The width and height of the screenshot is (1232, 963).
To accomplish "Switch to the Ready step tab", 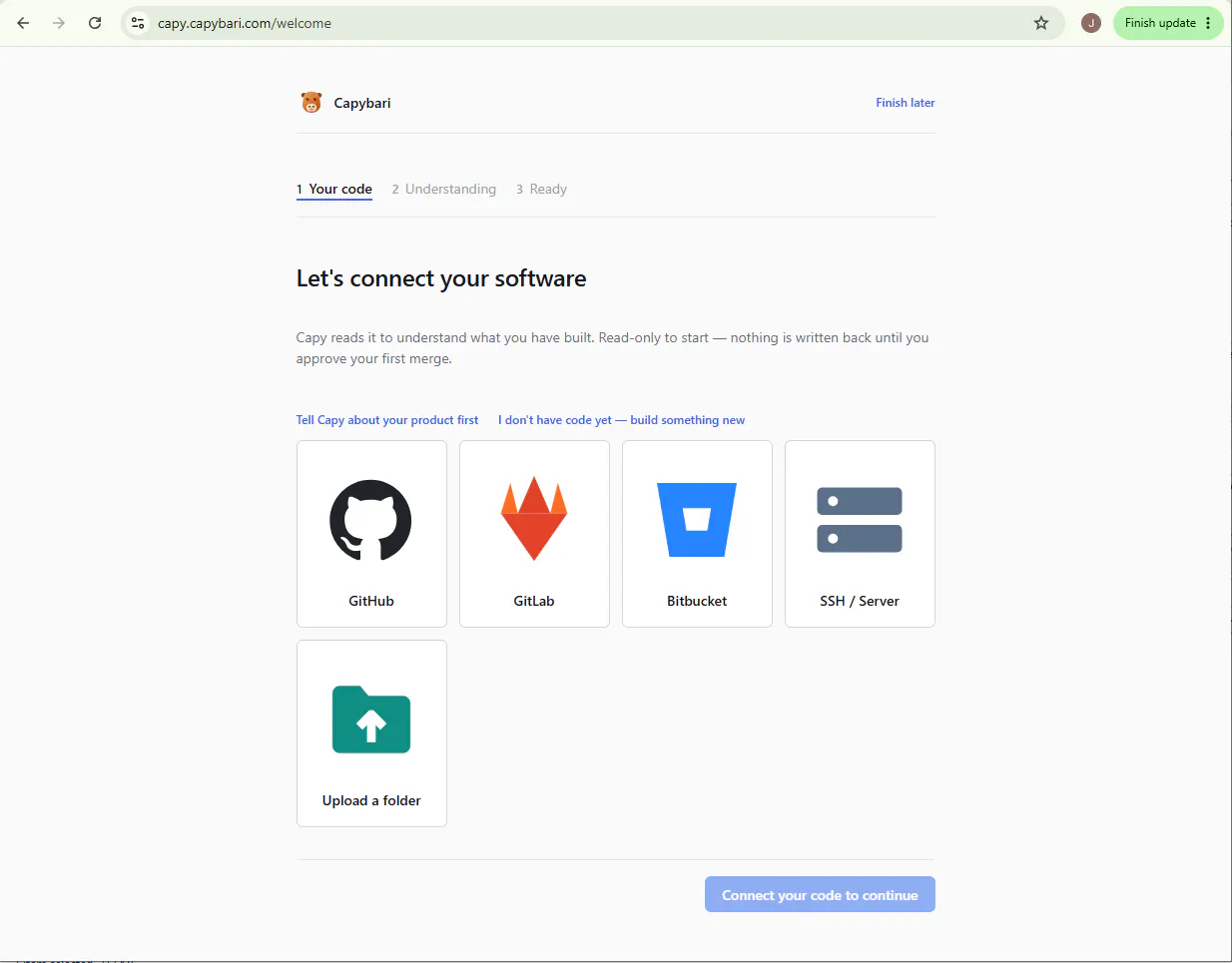I will tap(541, 190).
